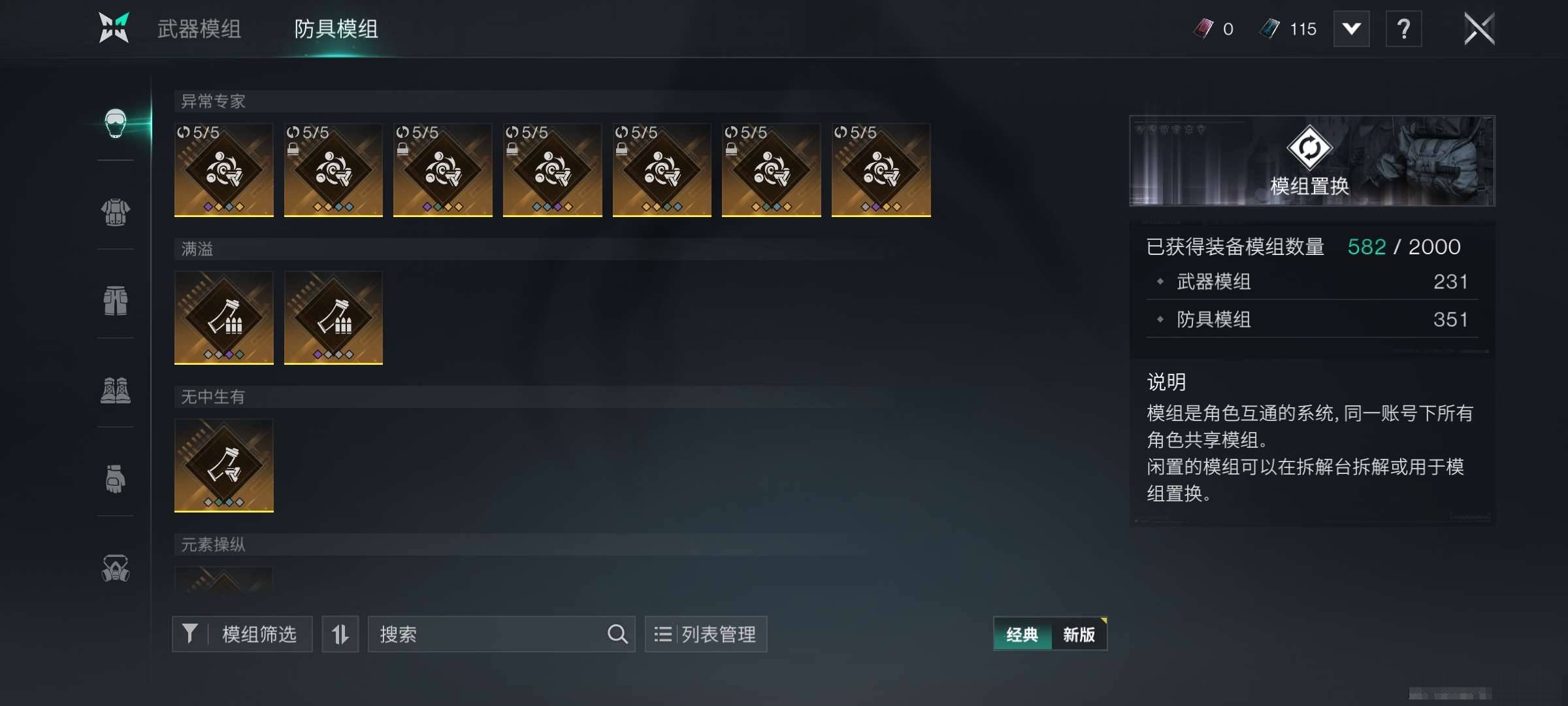Expand the currency dropdown arrow
Image resolution: width=1568 pixels, height=706 pixels.
coord(1351,29)
